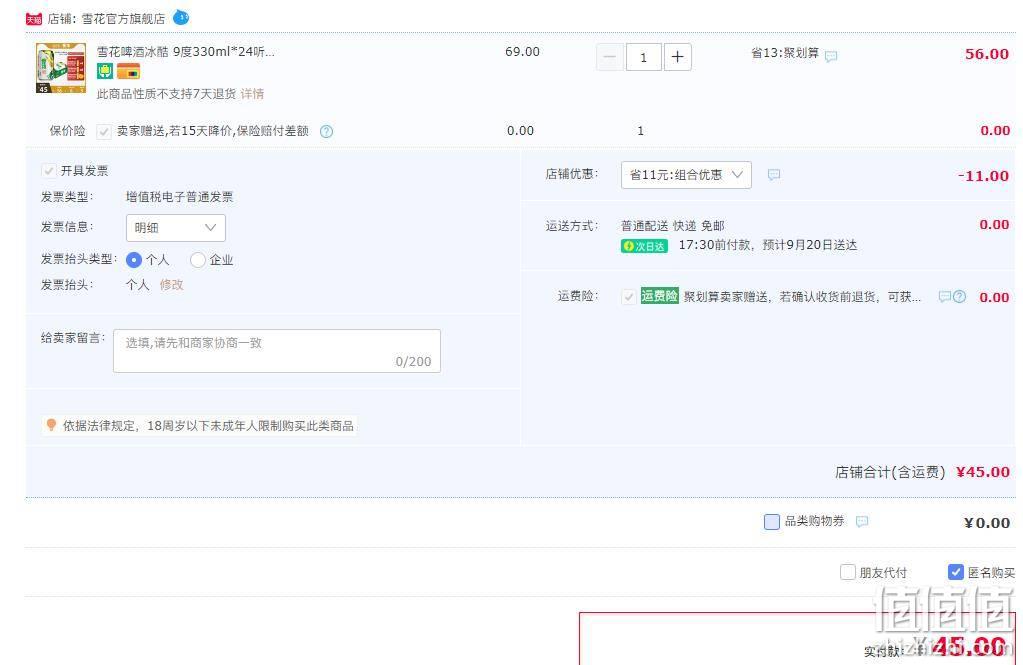Click the 省13:聚划算 promotion text

coord(785,53)
